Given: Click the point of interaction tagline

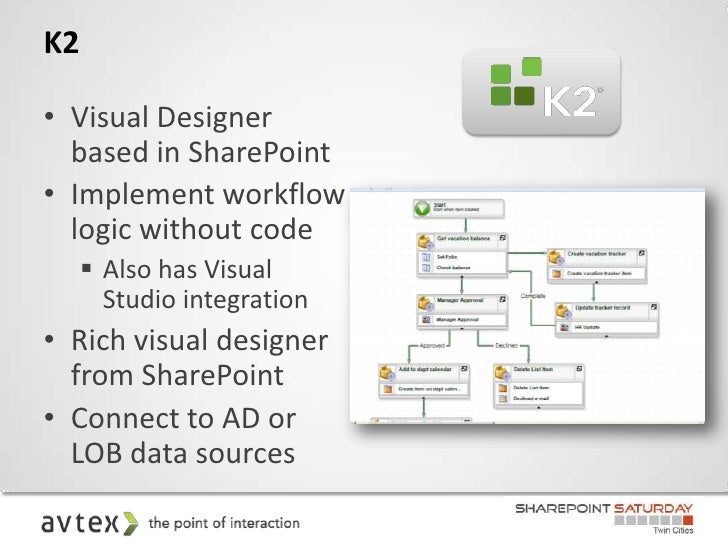Looking at the screenshot, I should 224,523.
